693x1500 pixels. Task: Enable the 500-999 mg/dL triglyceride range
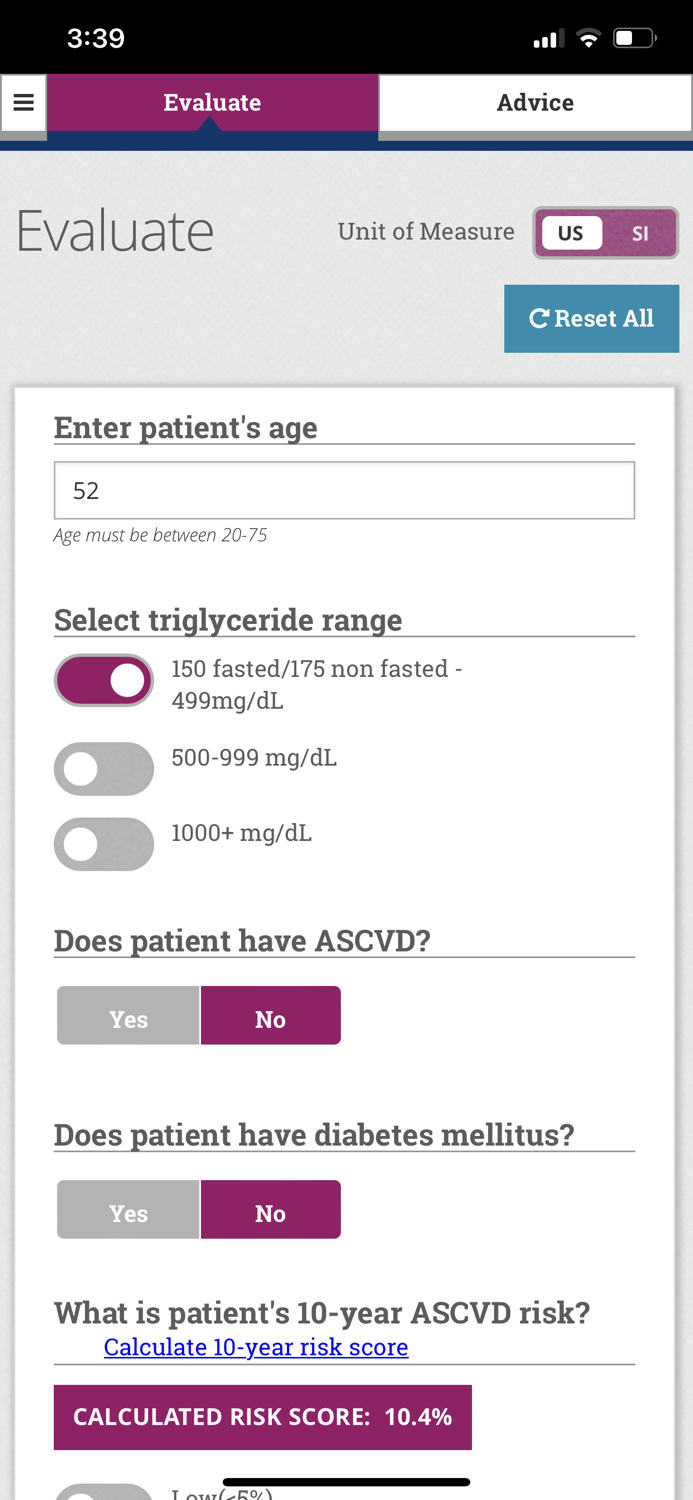click(104, 768)
